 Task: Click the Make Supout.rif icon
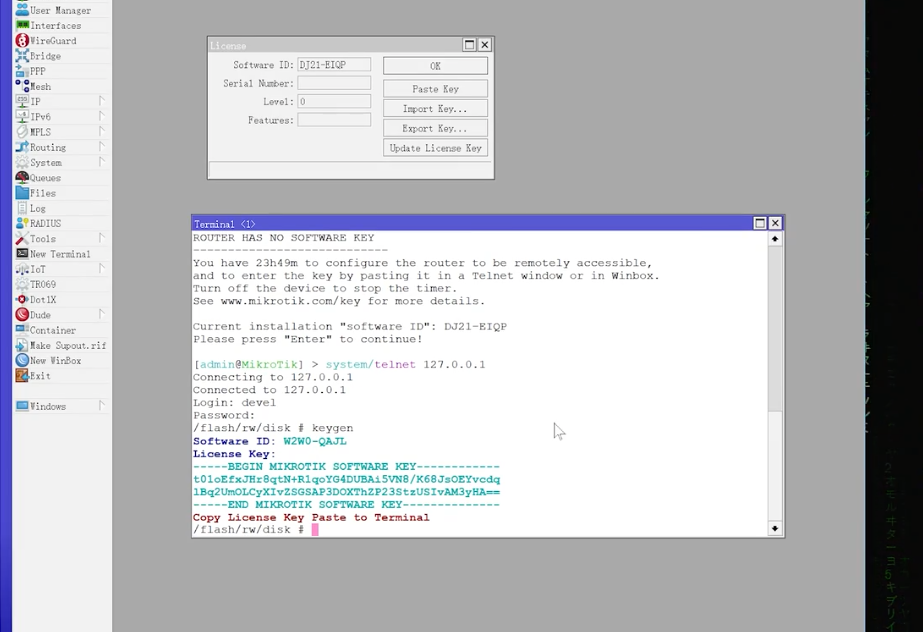(x=22, y=345)
